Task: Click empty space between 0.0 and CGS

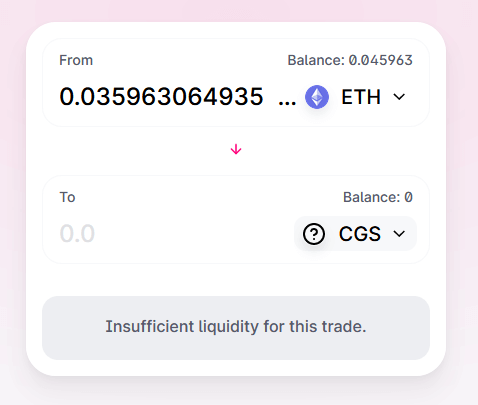Action: 193,233
